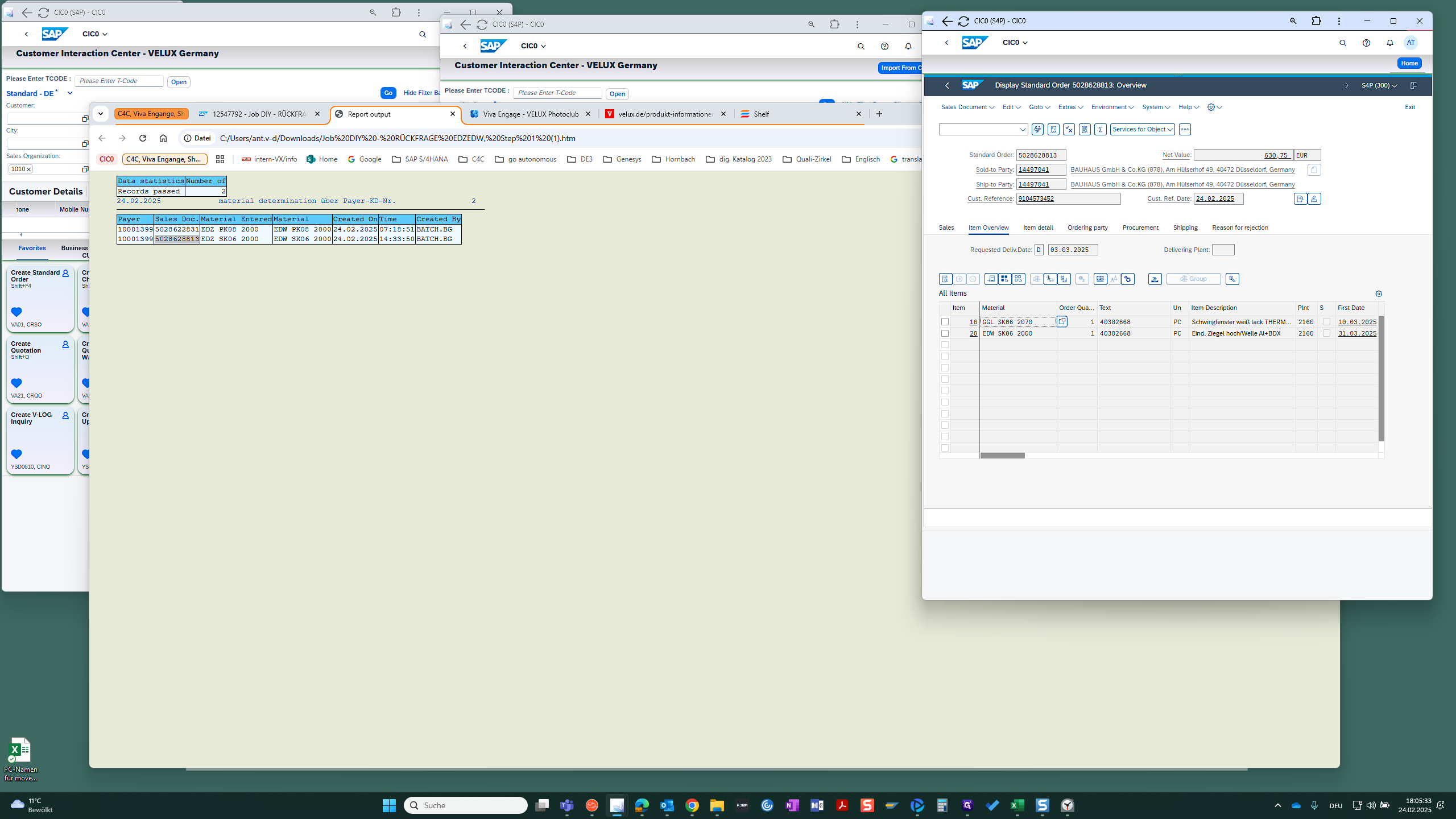Select checkbox for item 20 row
This screenshot has width=1456, height=819.
(x=945, y=333)
